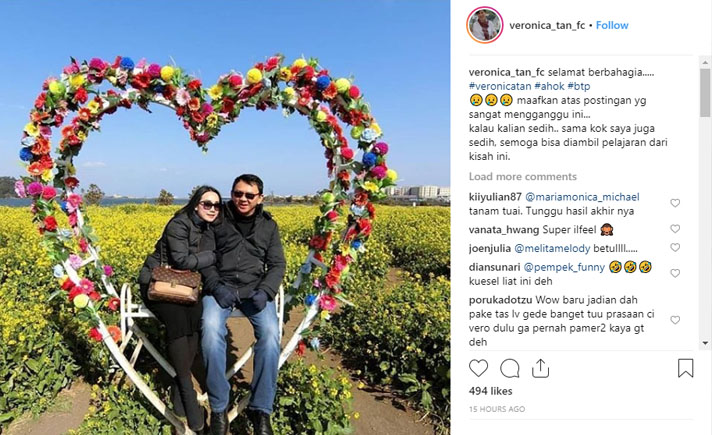This screenshot has height=435, width=712.
Task: Open the #ahok hashtag link
Action: click(x=549, y=86)
